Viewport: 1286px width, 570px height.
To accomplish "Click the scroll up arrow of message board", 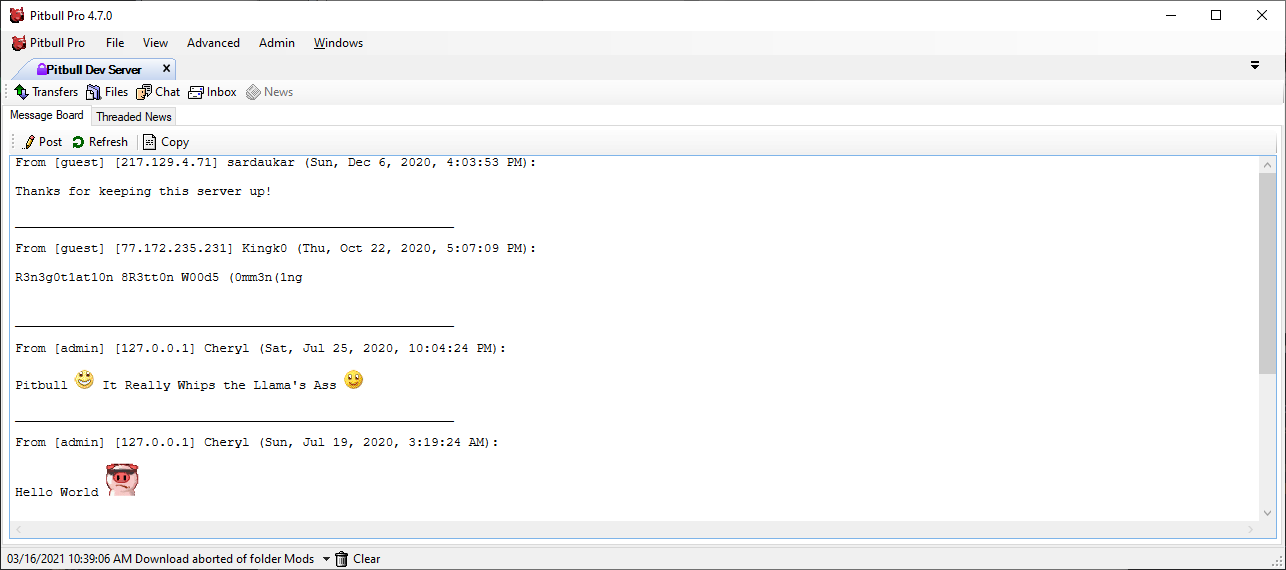I will pyautogui.click(x=1268, y=164).
